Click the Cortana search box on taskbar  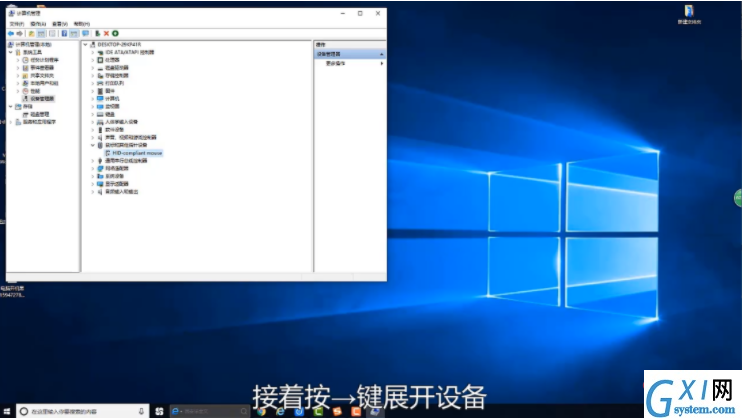point(82,411)
